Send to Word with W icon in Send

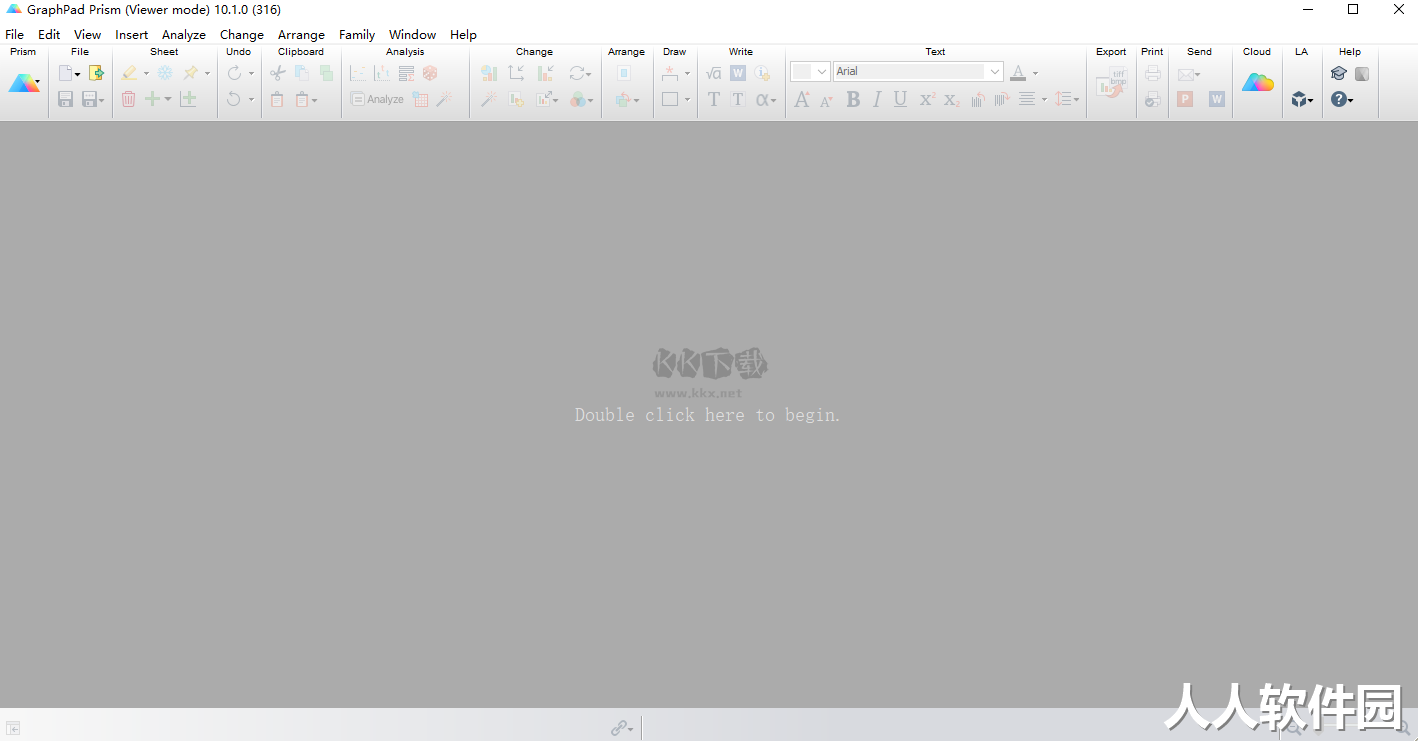pos(1217,99)
